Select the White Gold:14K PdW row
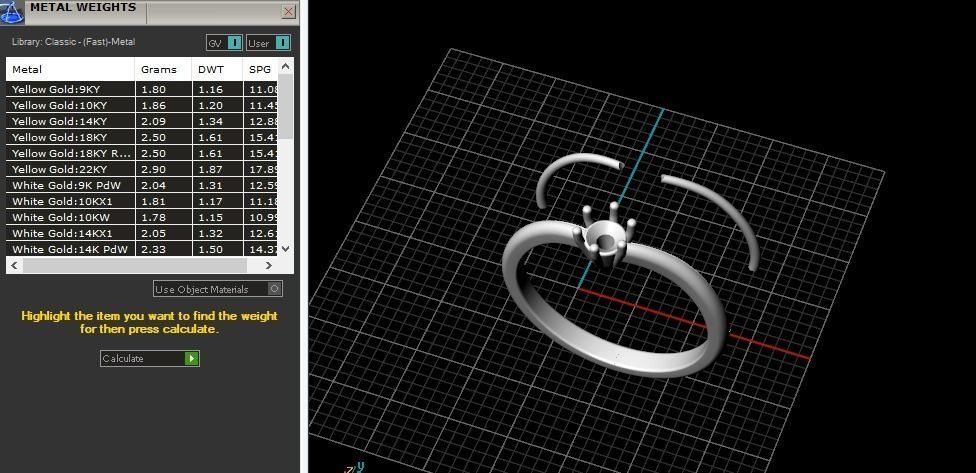Image resolution: width=976 pixels, height=473 pixels. [142, 249]
